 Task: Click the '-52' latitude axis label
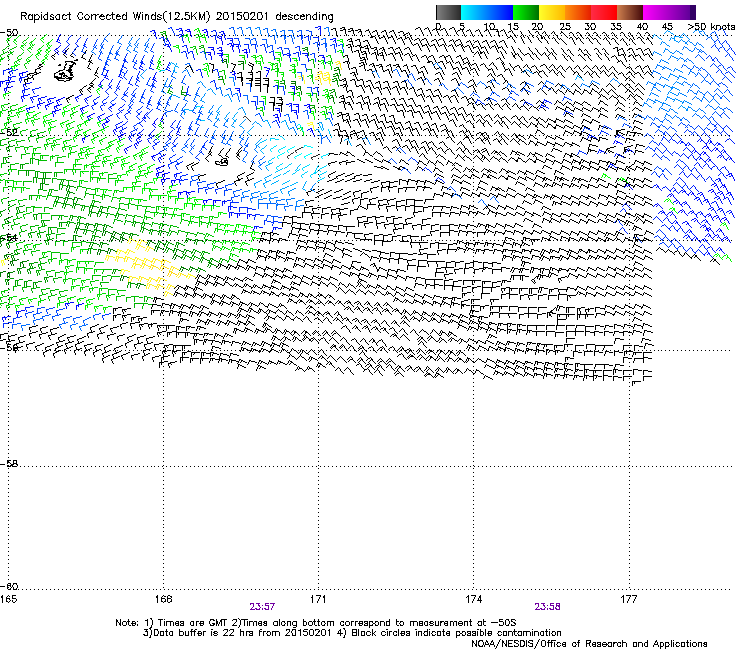9,132
